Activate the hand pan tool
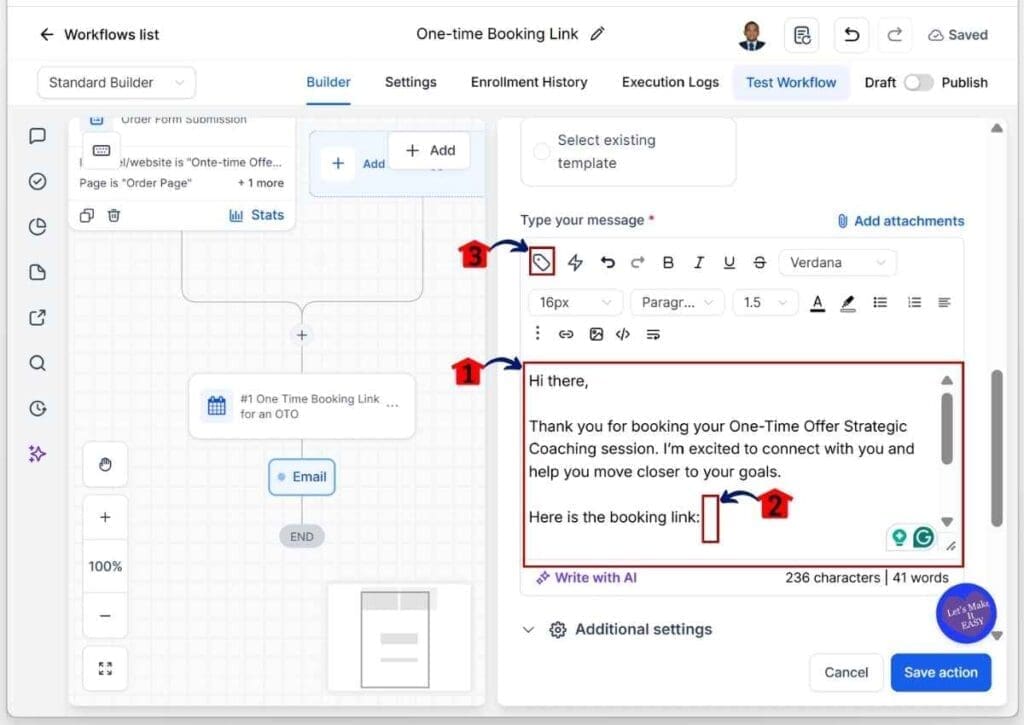The width and height of the screenshot is (1024, 725). pos(105,464)
